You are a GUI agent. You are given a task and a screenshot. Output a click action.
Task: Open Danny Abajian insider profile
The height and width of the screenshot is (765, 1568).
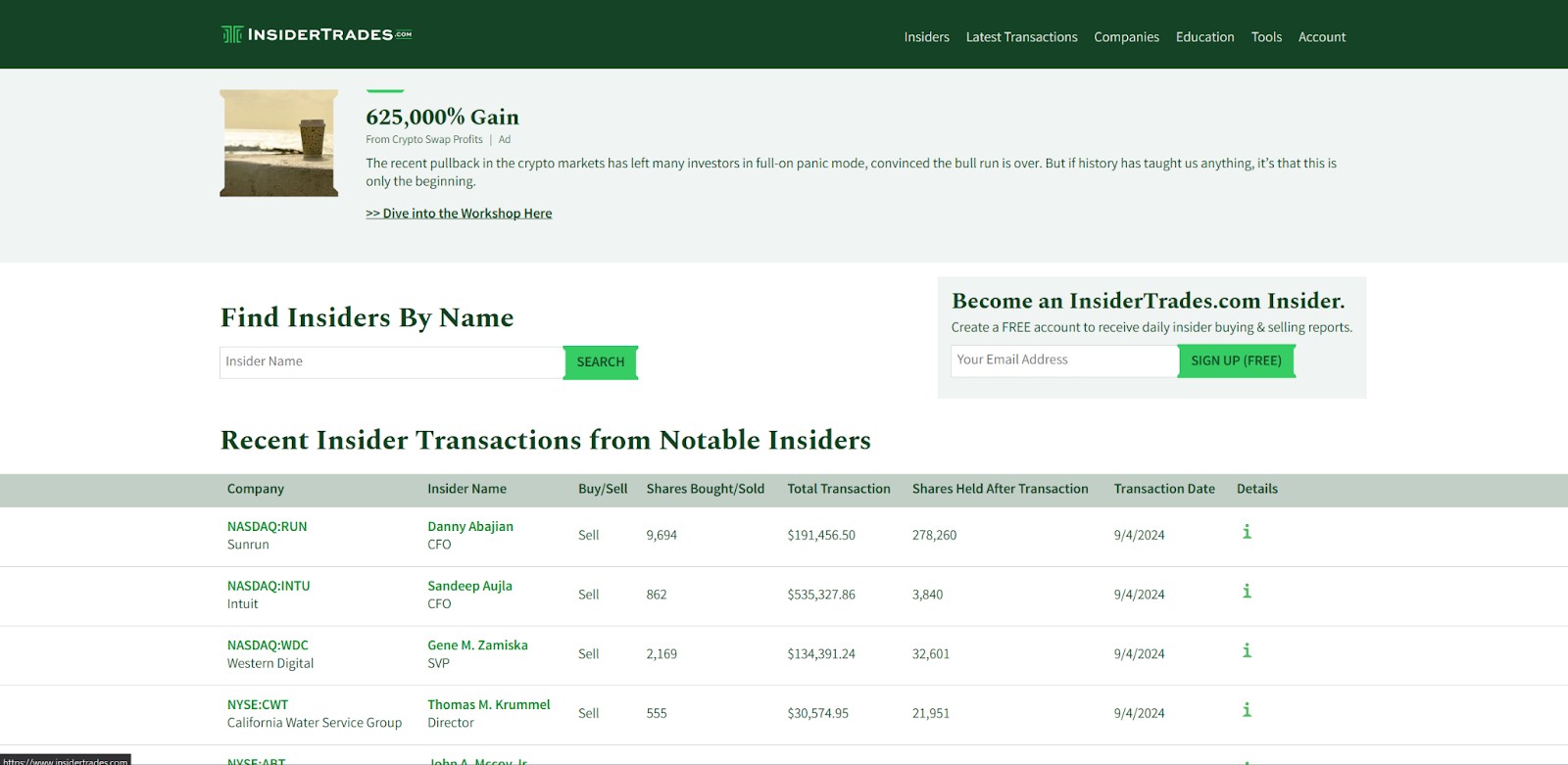click(x=470, y=527)
